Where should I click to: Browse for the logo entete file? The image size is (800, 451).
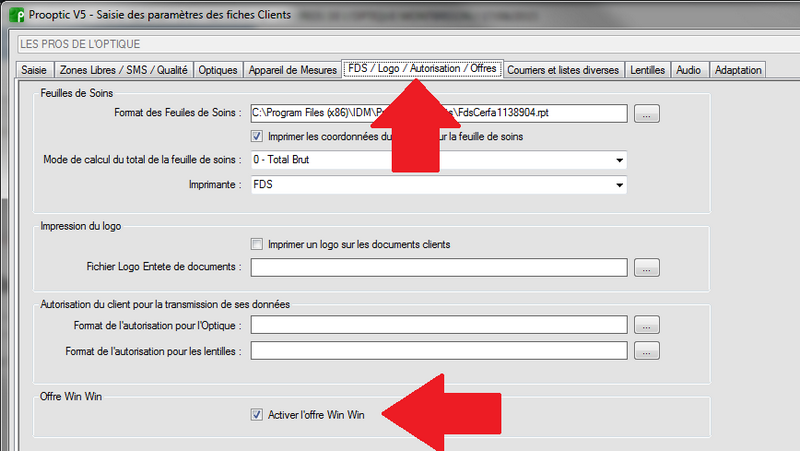(x=647, y=267)
